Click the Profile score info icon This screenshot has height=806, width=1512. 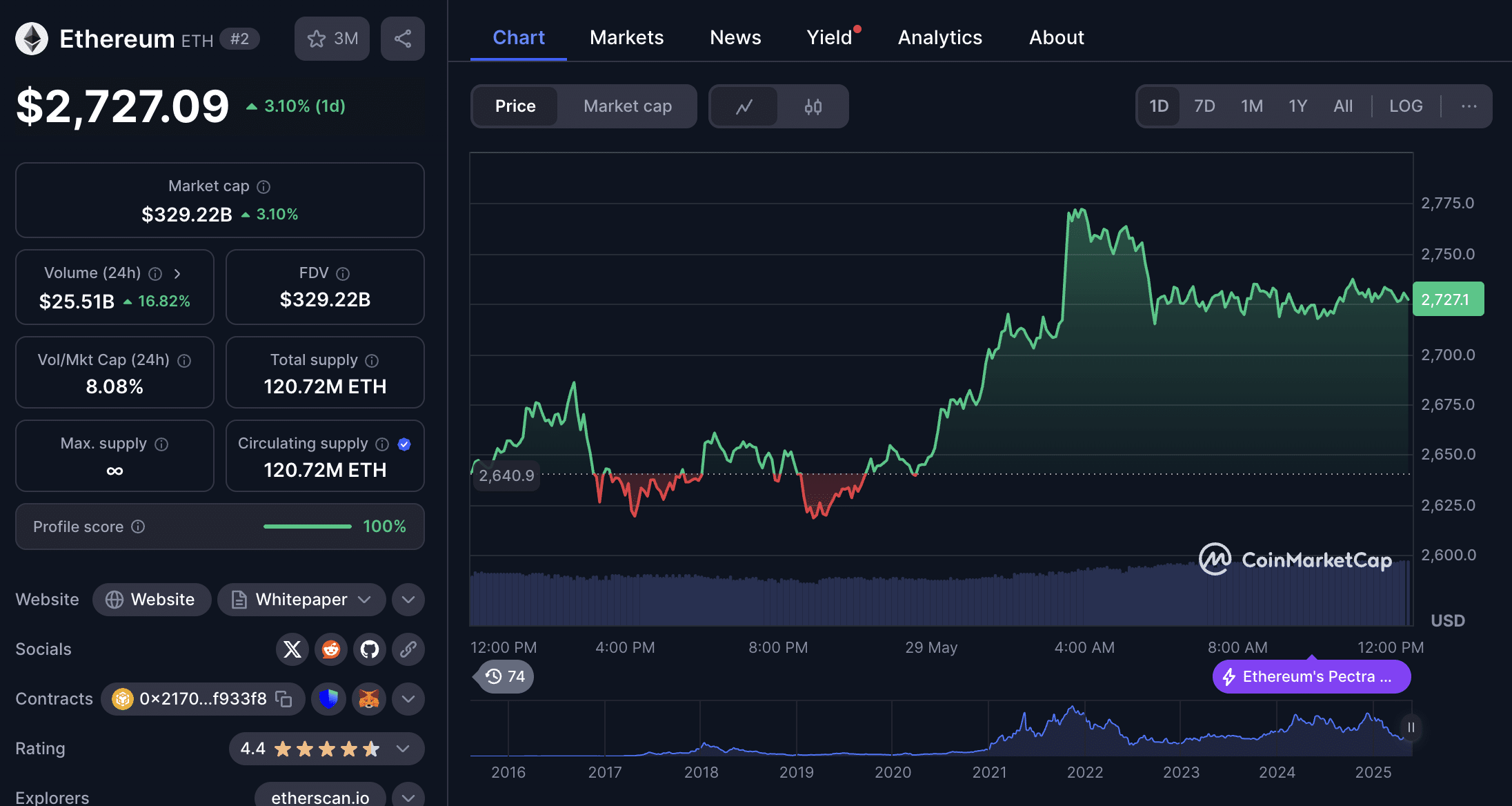[x=138, y=527]
